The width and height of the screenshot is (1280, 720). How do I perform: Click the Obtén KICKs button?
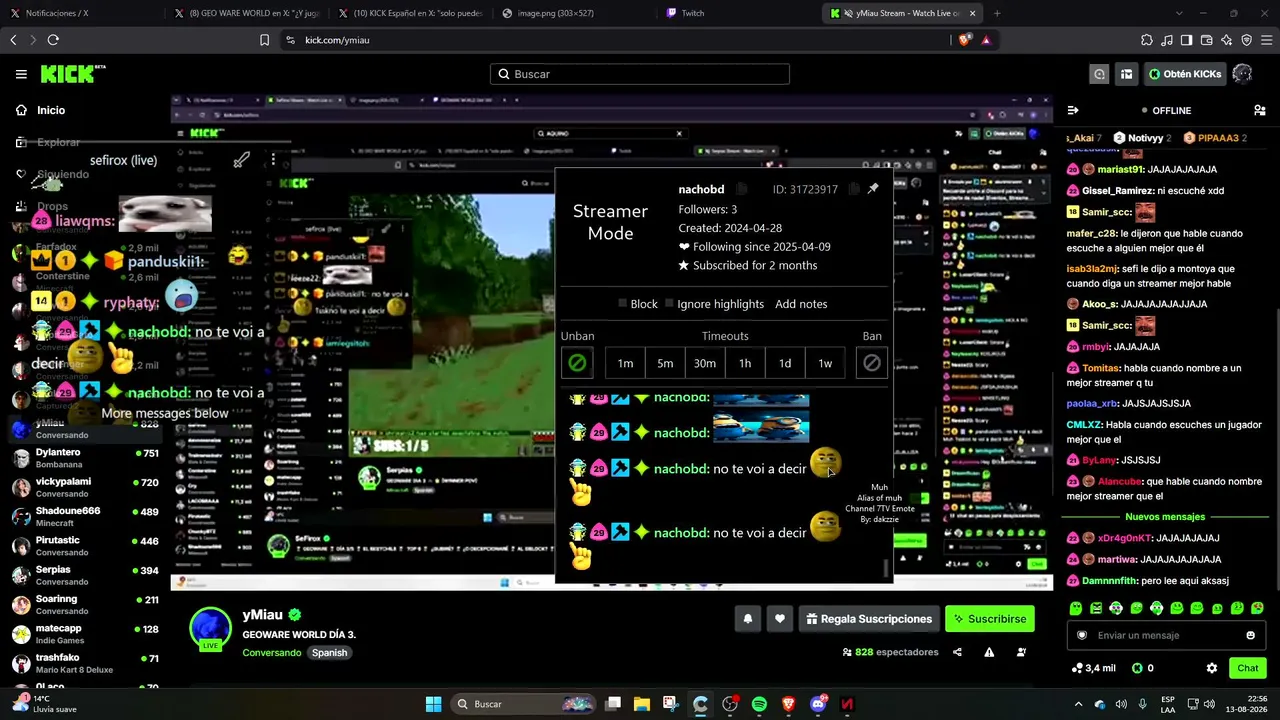pyautogui.click(x=1185, y=74)
